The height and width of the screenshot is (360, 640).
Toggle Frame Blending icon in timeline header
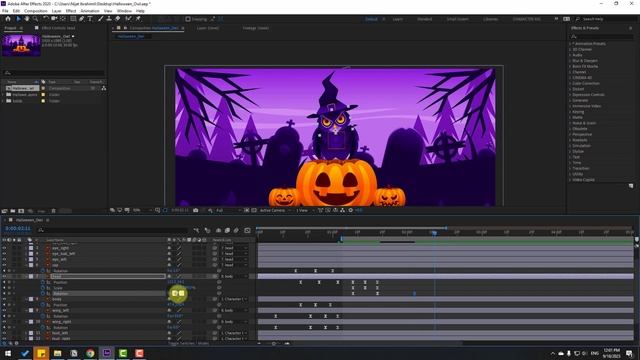tap(227, 231)
